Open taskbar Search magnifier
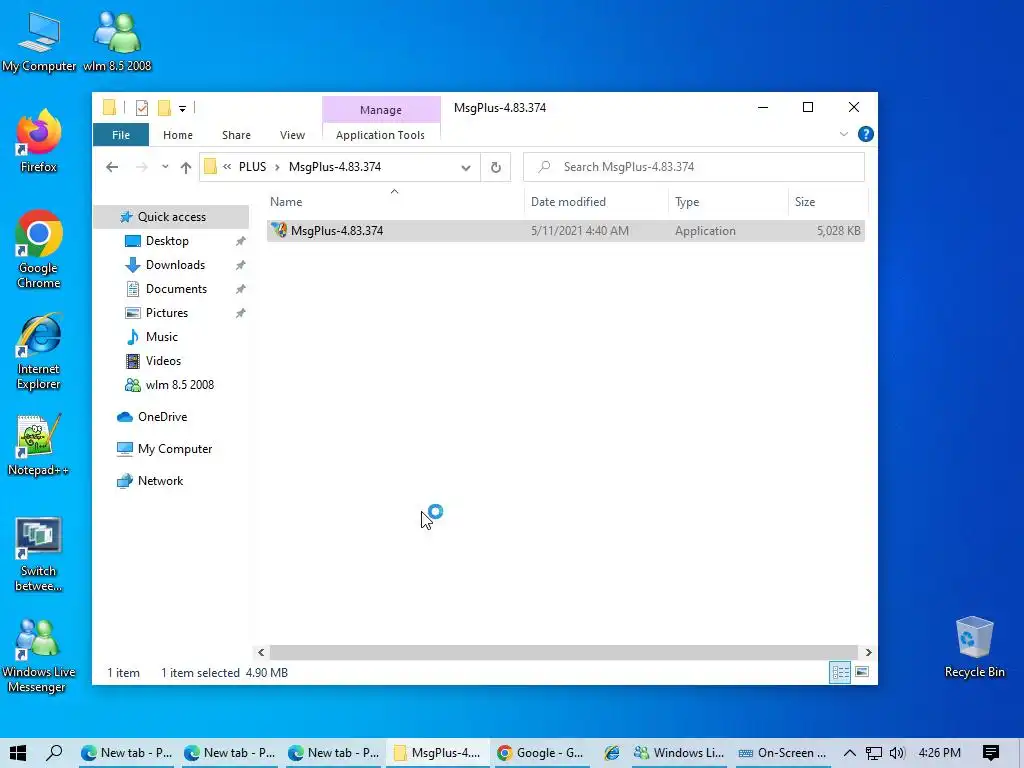Image resolution: width=1024 pixels, height=768 pixels. click(x=54, y=753)
